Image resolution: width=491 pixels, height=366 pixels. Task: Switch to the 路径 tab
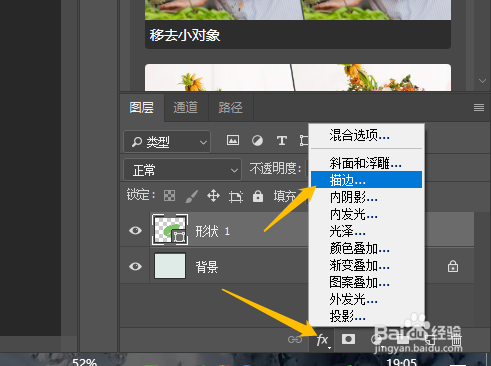(x=231, y=108)
